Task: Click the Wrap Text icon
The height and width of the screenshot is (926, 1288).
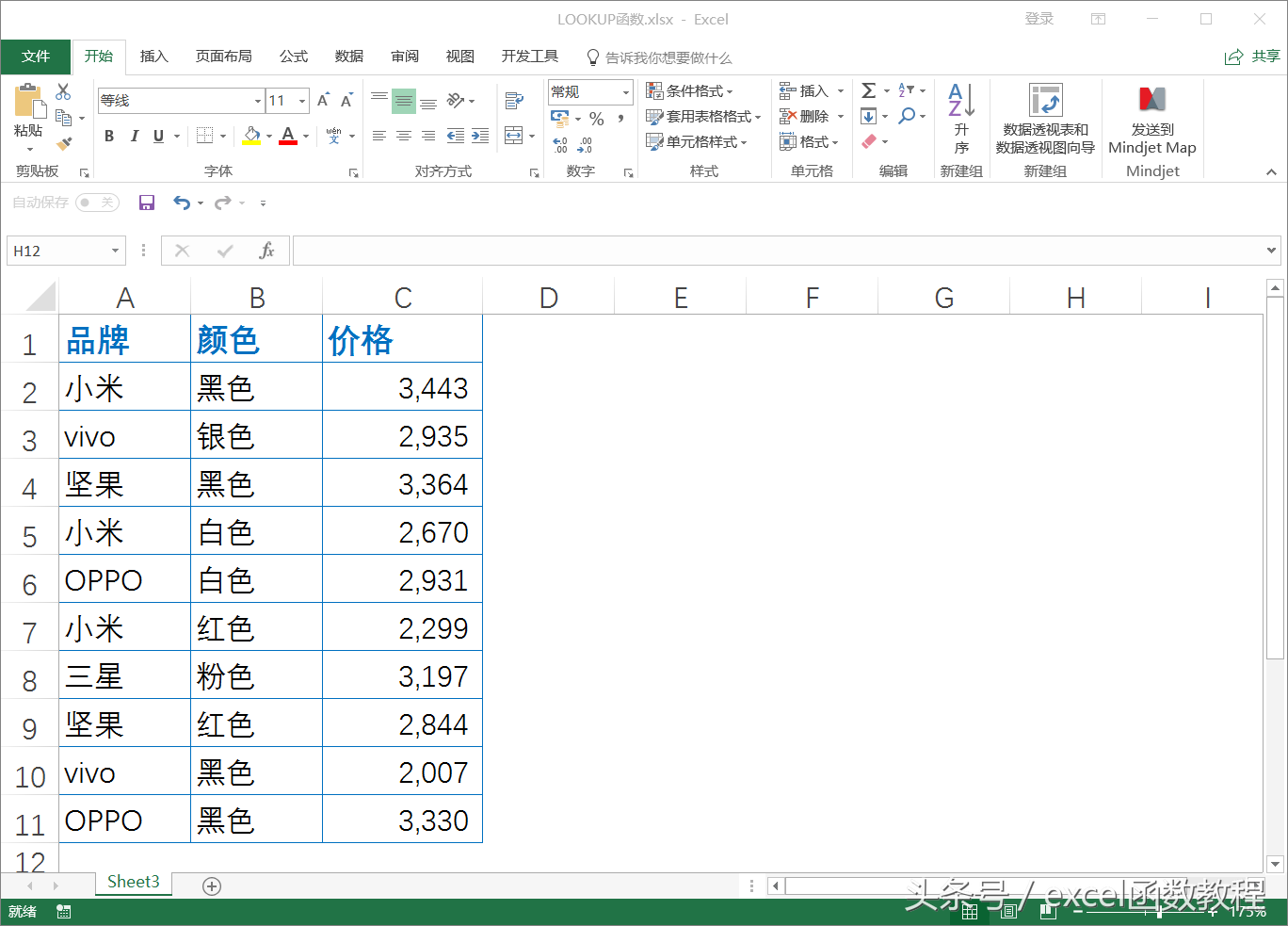Action: click(514, 100)
